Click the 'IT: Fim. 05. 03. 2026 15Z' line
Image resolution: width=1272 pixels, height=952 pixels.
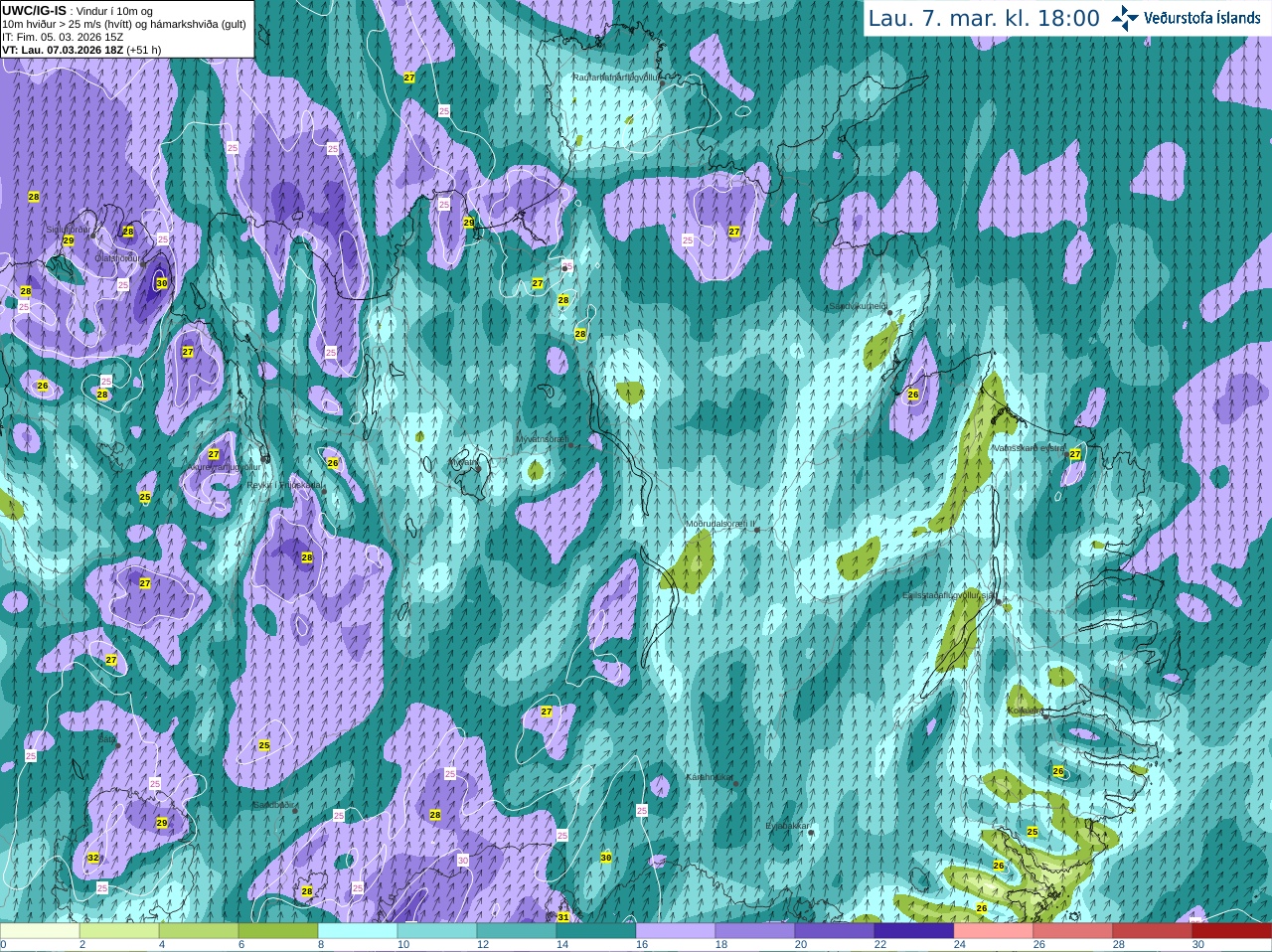coord(63,37)
